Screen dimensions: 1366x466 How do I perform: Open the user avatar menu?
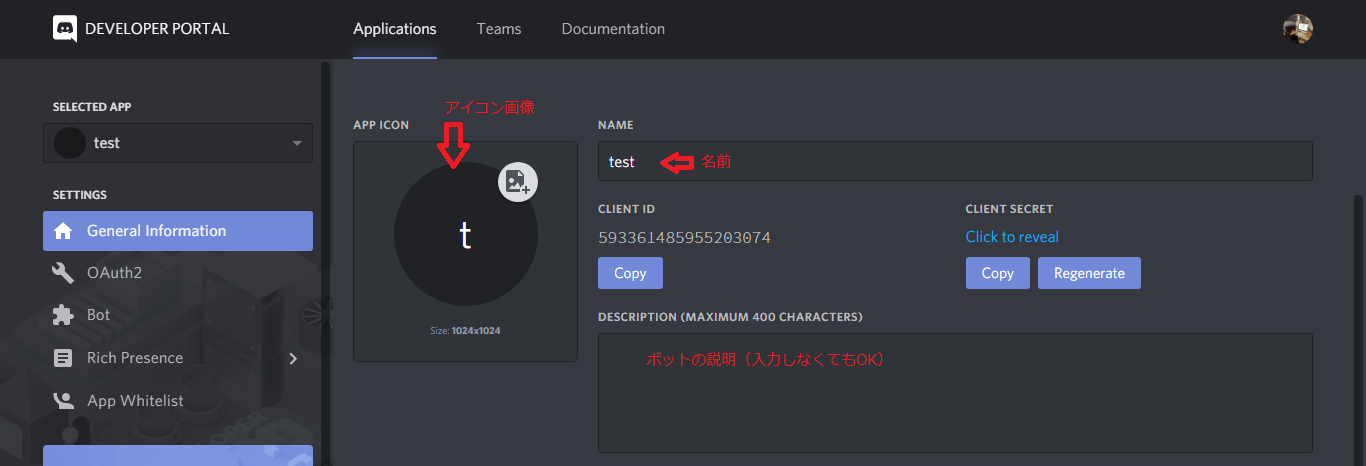(x=1298, y=29)
